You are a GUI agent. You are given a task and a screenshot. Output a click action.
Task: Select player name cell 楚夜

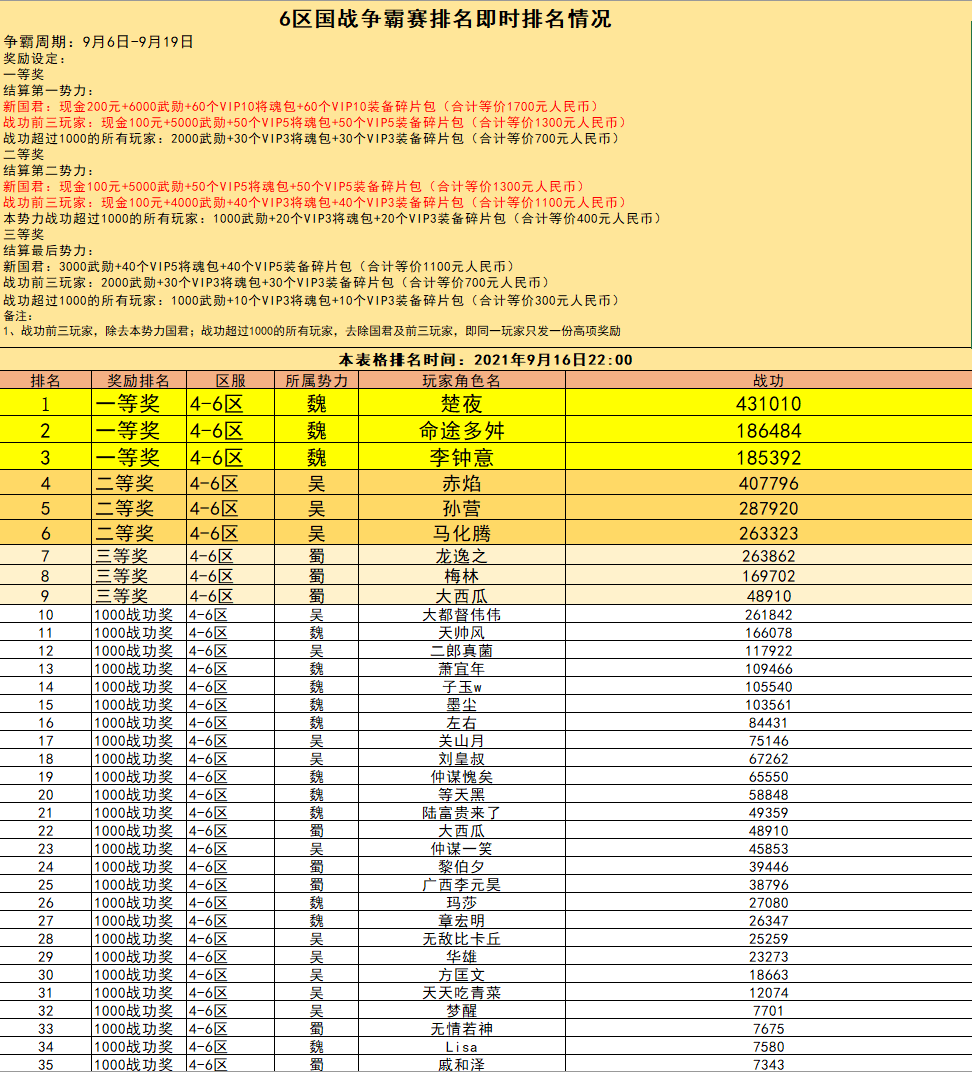point(461,403)
